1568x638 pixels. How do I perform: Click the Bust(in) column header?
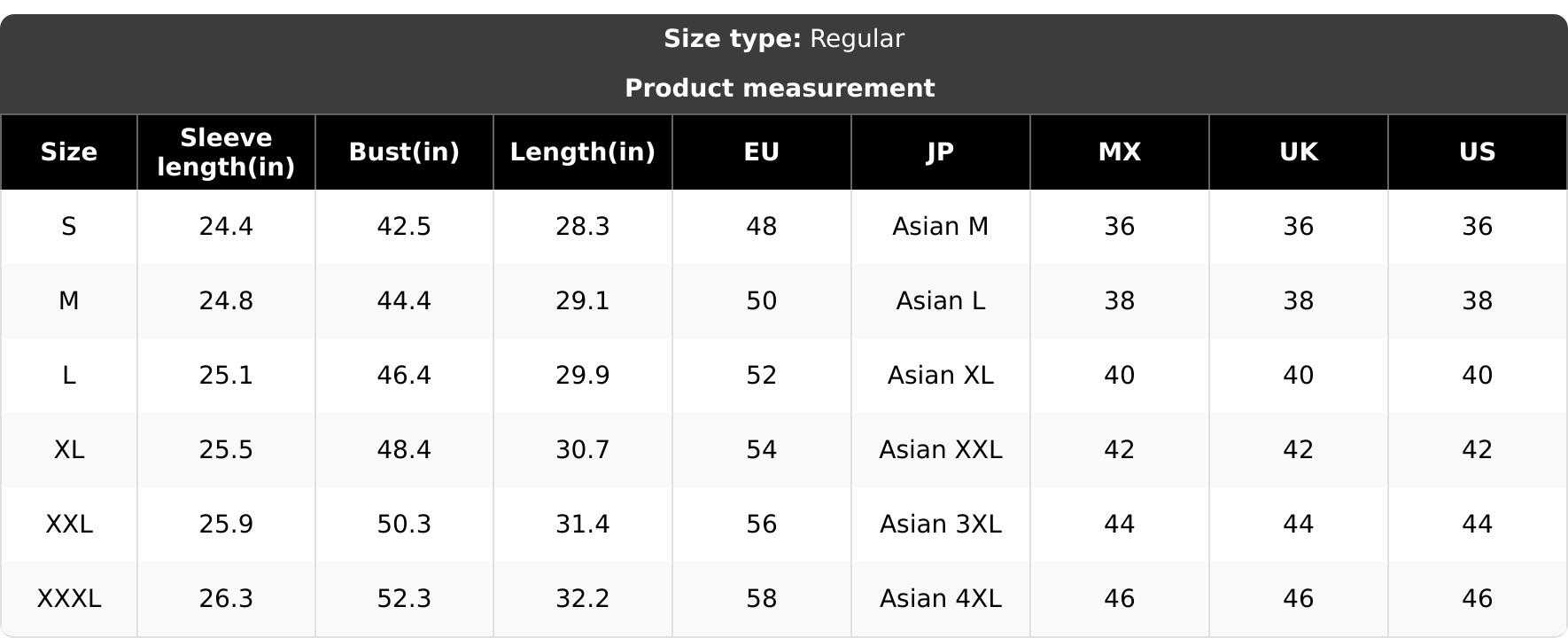click(404, 152)
